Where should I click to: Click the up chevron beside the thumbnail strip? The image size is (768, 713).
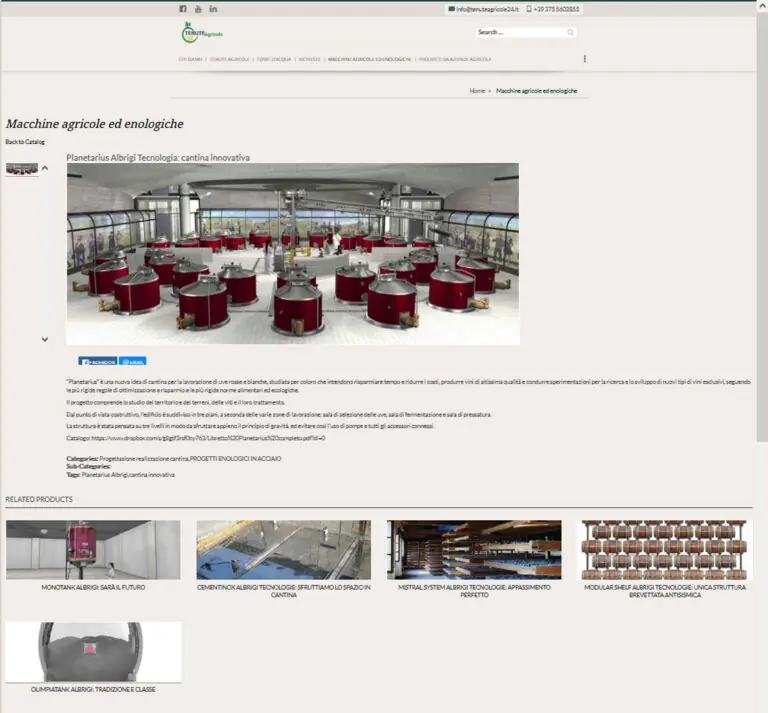click(x=45, y=168)
